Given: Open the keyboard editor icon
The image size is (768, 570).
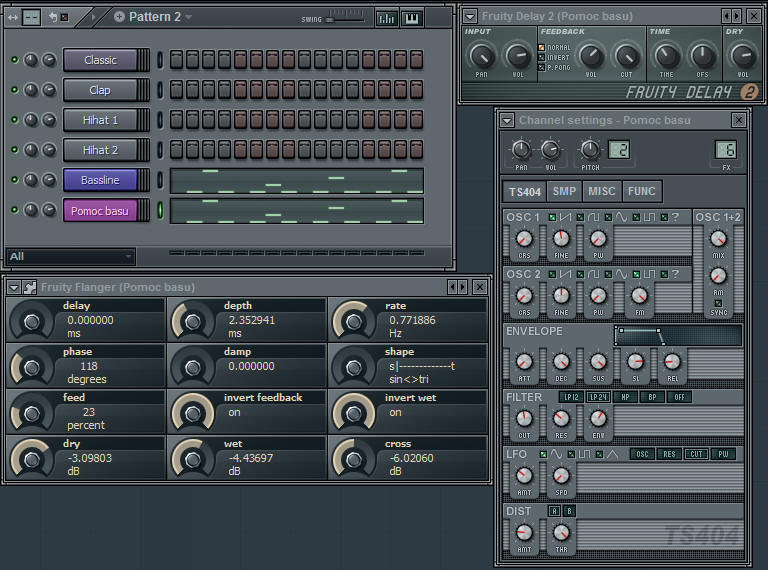Looking at the screenshot, I should coord(410,18).
